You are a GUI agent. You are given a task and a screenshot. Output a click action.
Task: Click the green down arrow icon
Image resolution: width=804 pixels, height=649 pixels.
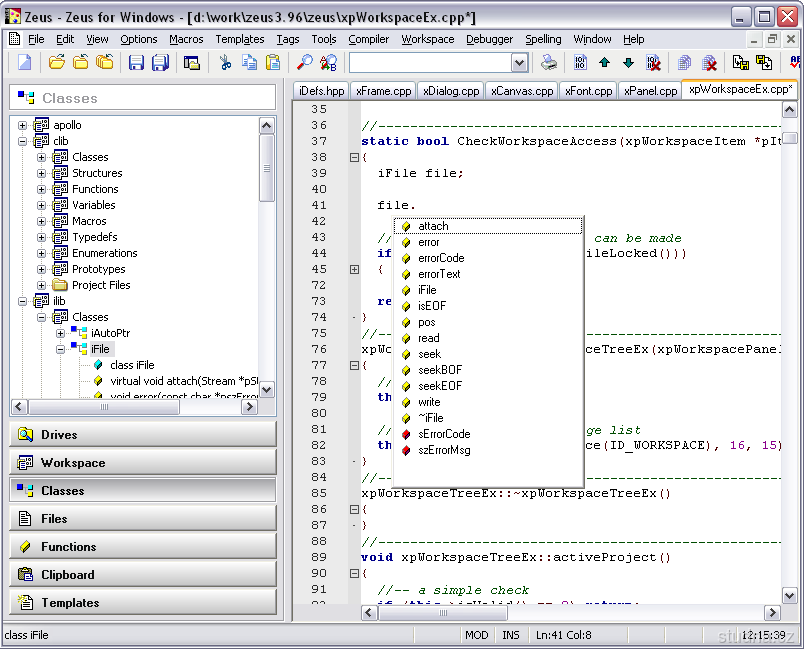(628, 63)
